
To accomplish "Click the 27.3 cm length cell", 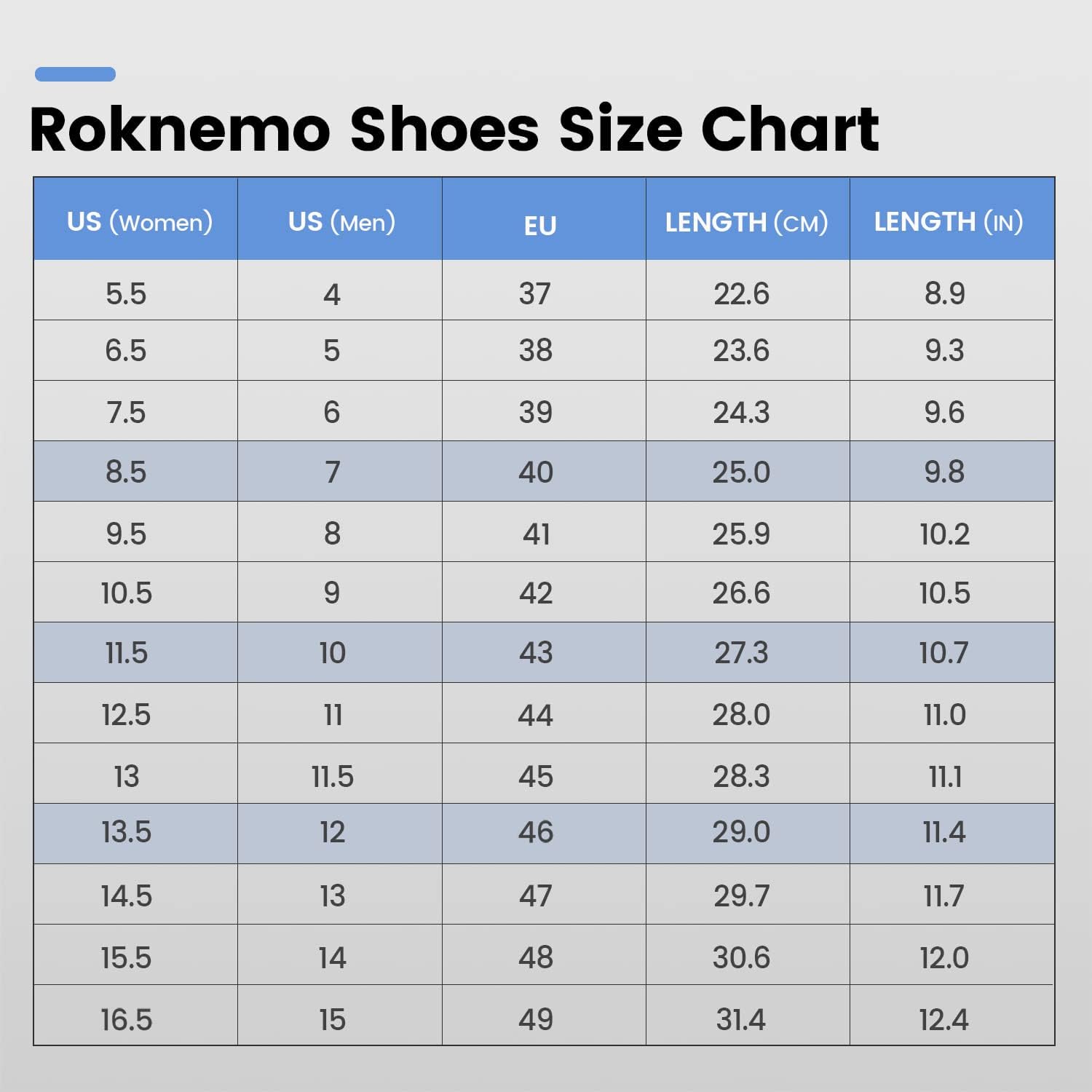I will [741, 652].
